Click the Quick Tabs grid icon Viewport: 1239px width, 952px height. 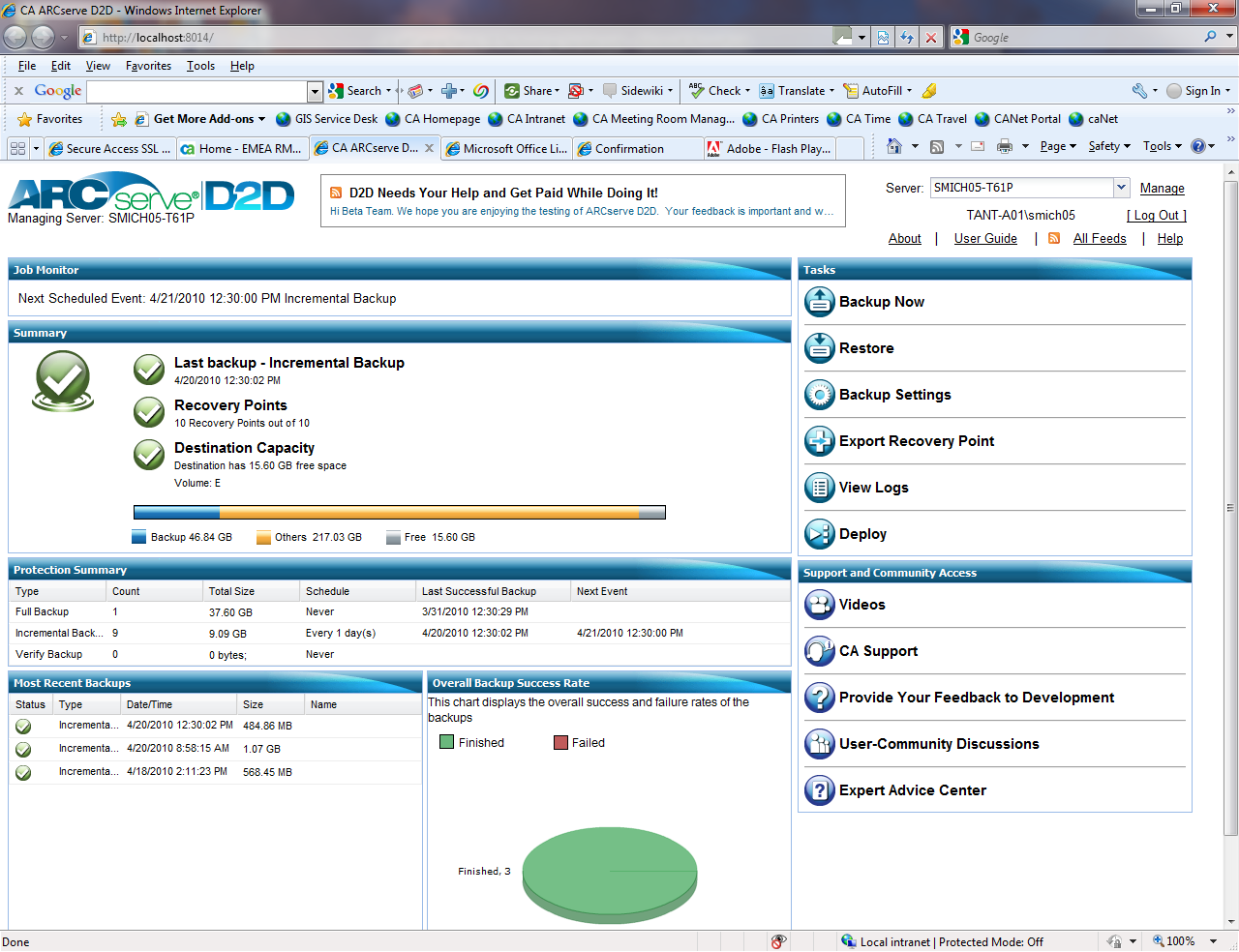point(17,148)
